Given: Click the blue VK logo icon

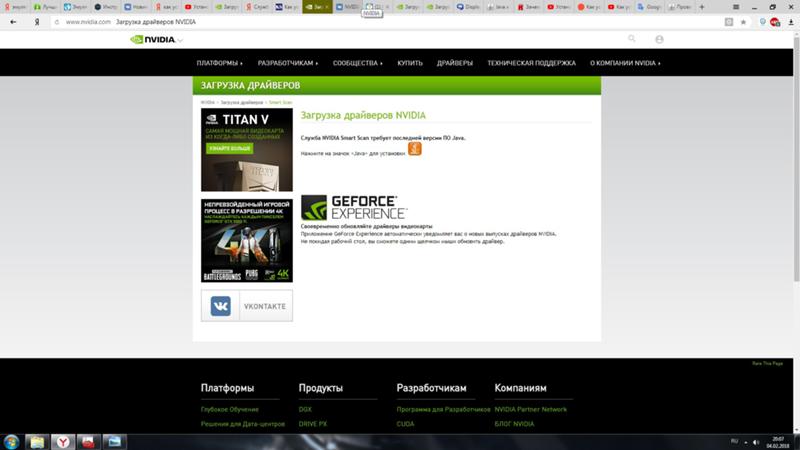Looking at the screenshot, I should coord(220,306).
